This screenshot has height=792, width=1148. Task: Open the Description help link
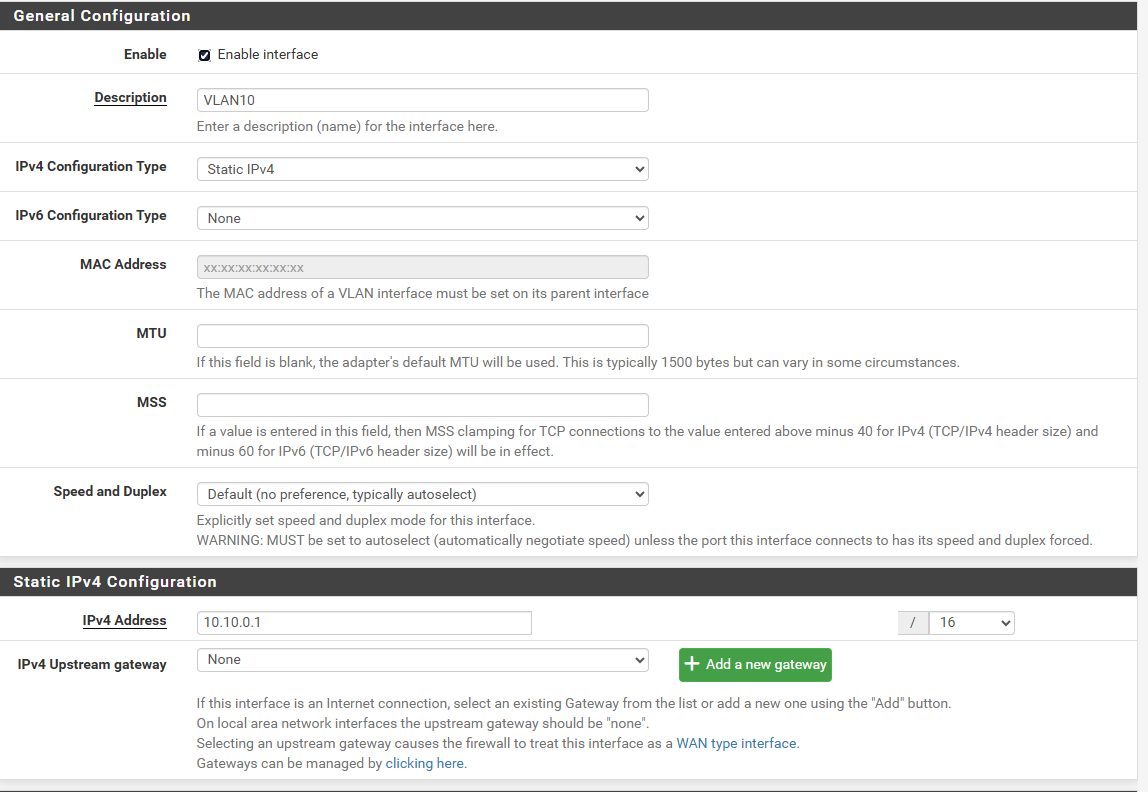pos(130,97)
